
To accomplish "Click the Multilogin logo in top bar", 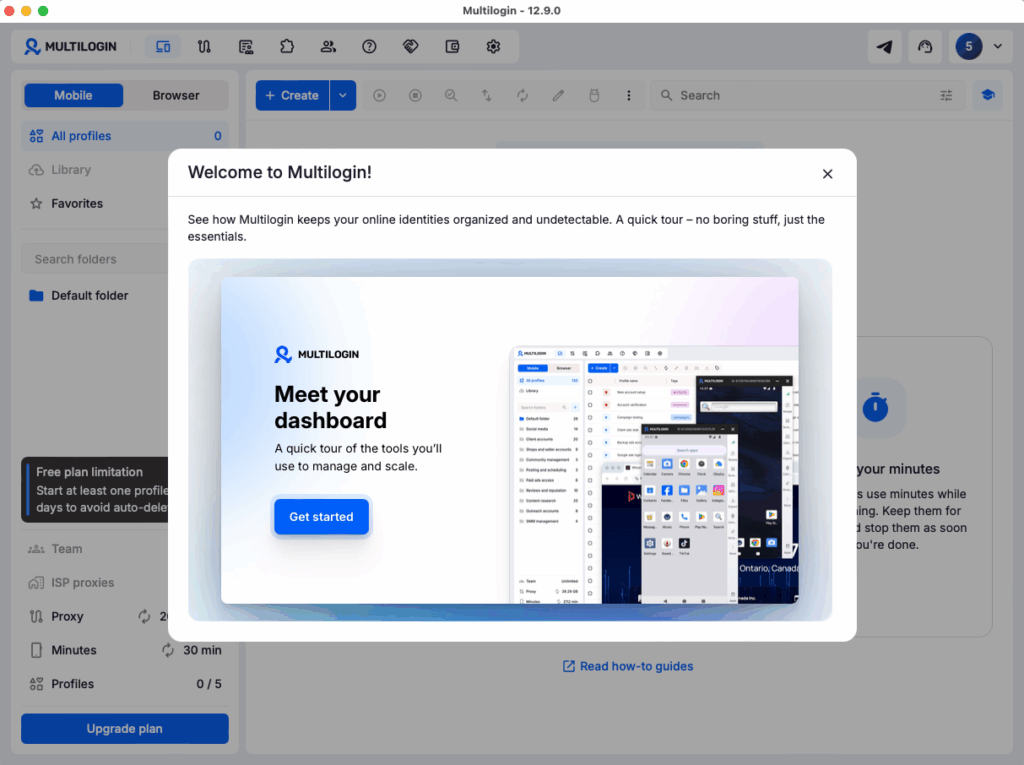I will 70,46.
